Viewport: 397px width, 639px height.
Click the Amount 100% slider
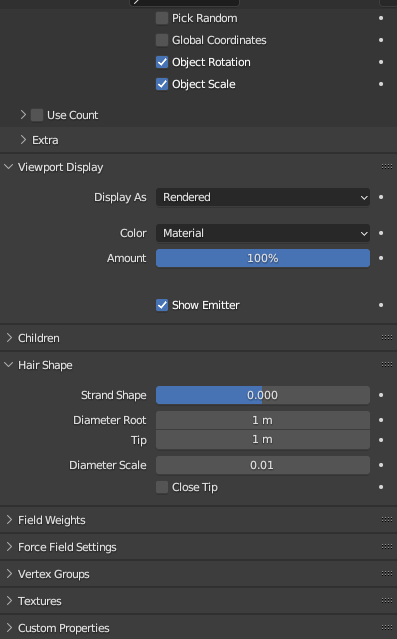pyautogui.click(x=263, y=258)
